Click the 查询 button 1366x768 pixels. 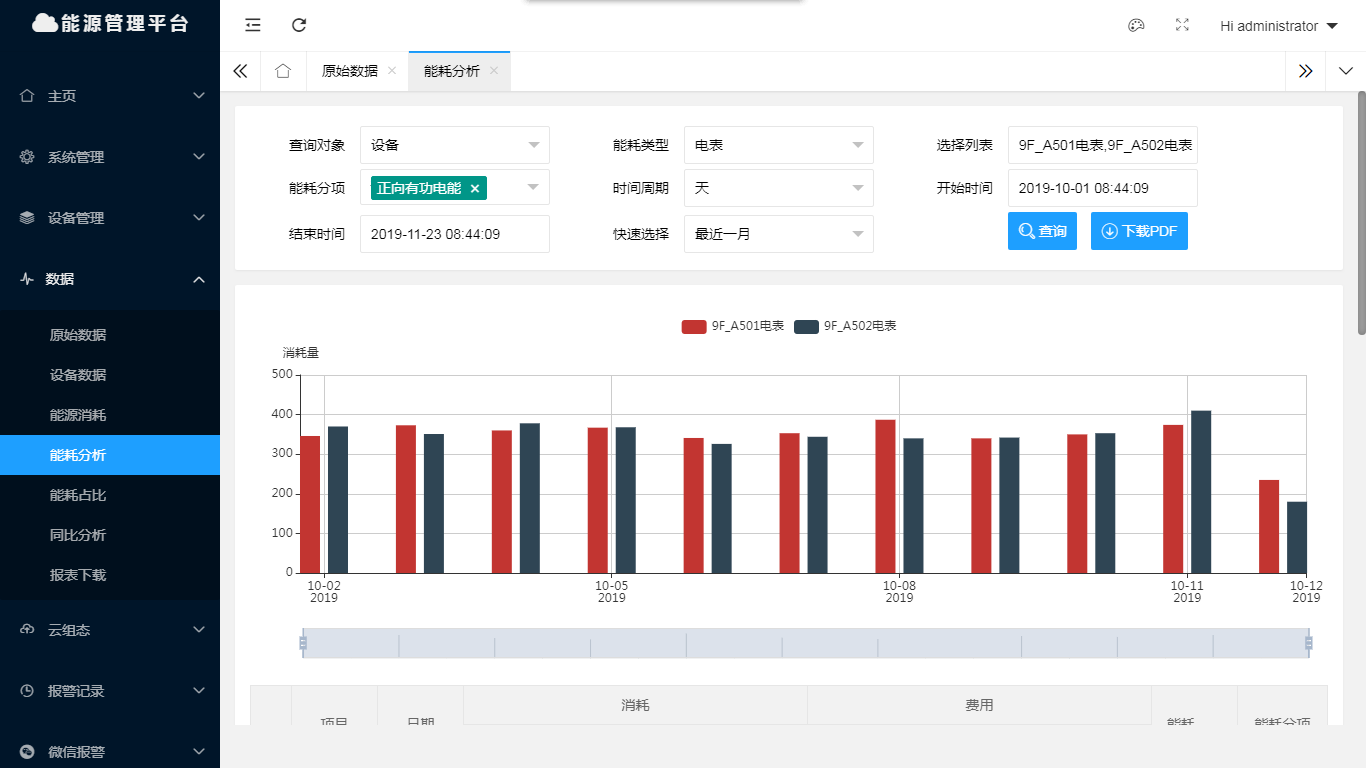coord(1042,231)
